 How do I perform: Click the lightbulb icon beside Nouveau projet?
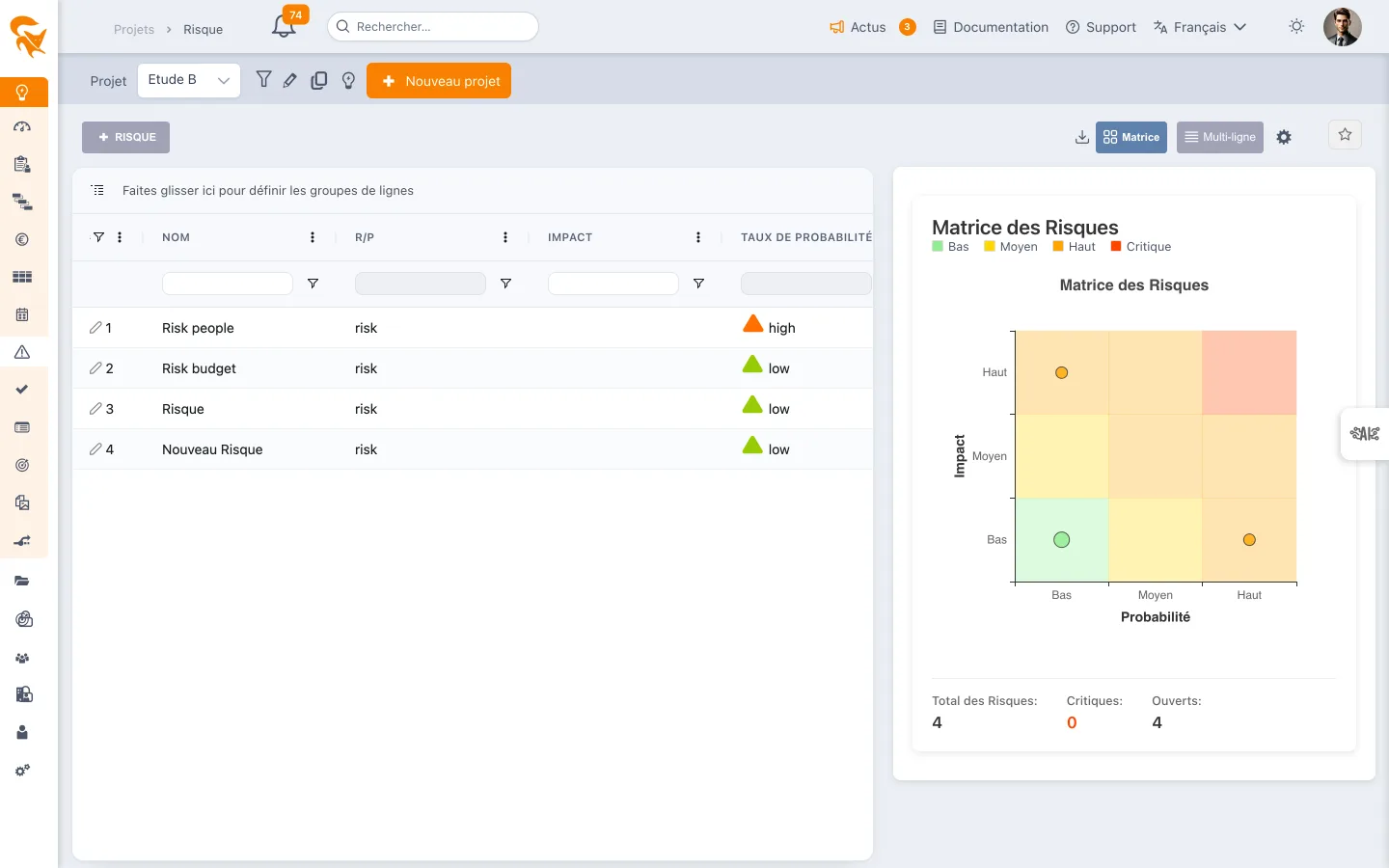pos(349,81)
